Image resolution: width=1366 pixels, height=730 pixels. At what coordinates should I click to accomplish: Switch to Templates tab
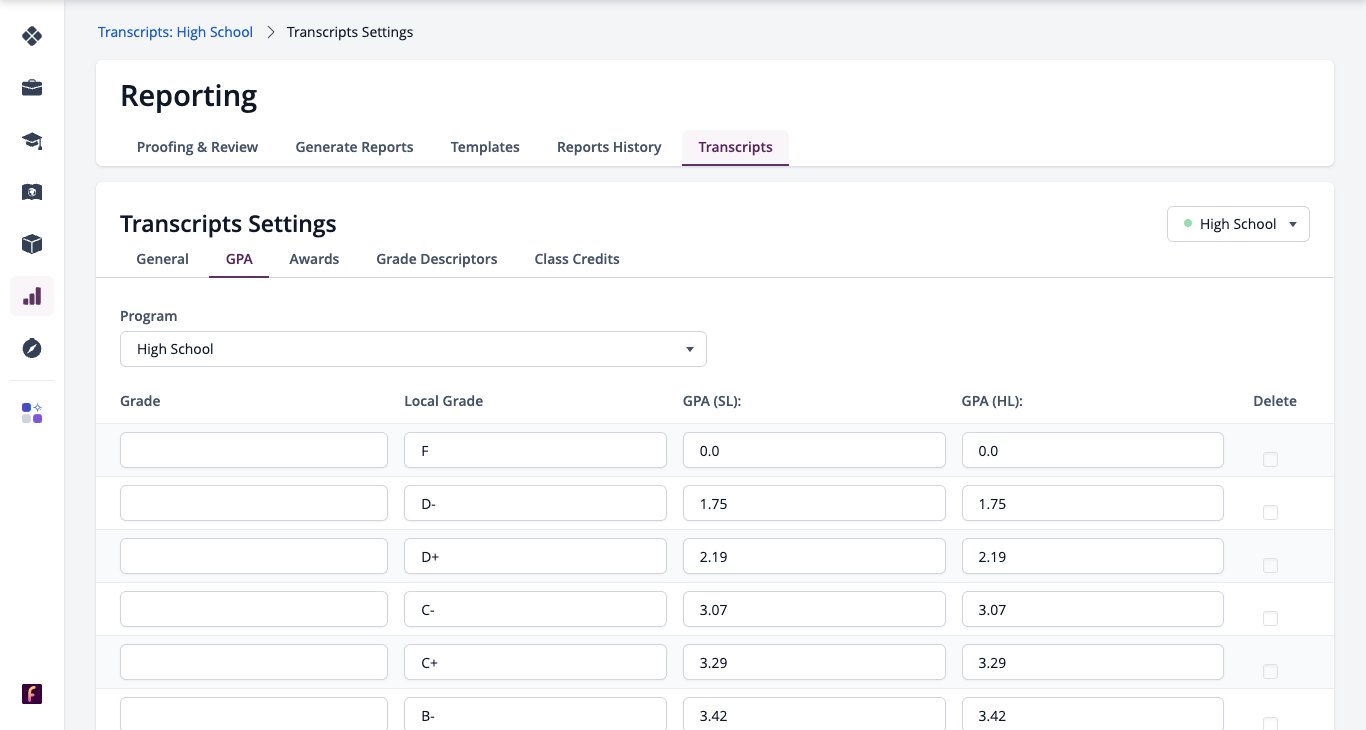click(x=485, y=147)
